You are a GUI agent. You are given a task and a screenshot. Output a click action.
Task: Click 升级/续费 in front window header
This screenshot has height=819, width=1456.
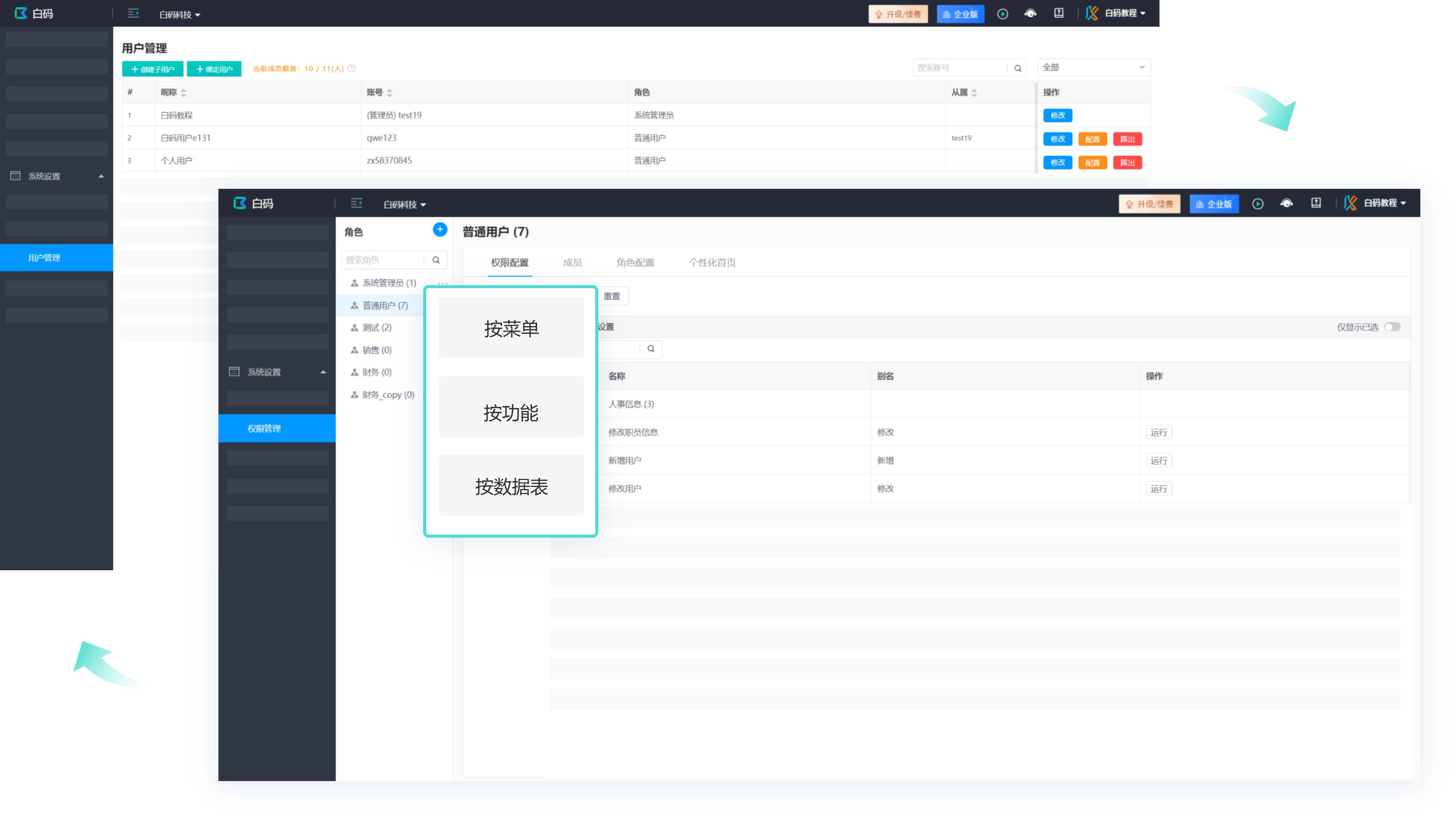point(1149,204)
